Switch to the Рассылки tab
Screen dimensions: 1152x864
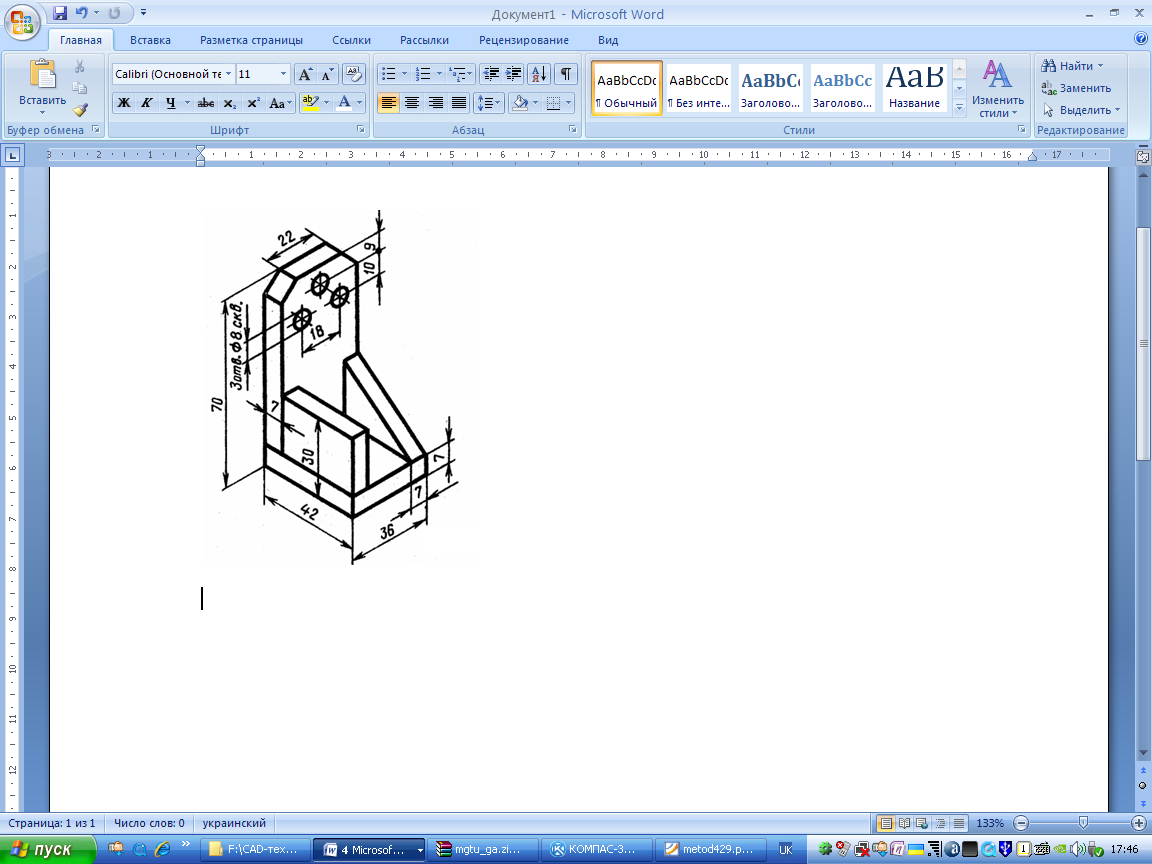pyautogui.click(x=424, y=40)
